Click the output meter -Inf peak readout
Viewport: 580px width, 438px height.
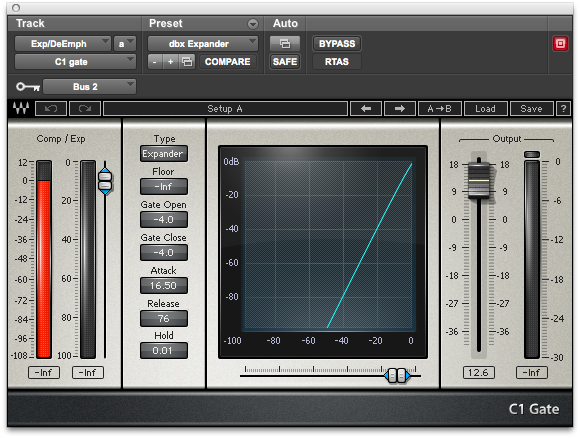[x=532, y=373]
